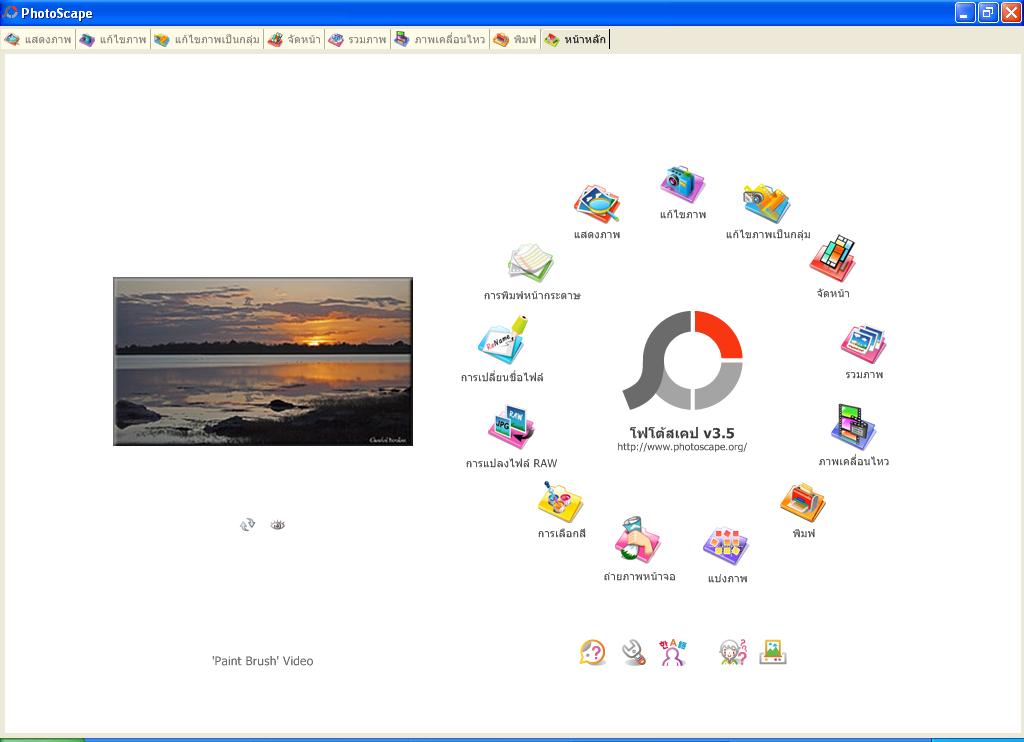Open the Page (จัดหน้า) icon in circle
The width and height of the screenshot is (1024, 742).
pos(833,259)
